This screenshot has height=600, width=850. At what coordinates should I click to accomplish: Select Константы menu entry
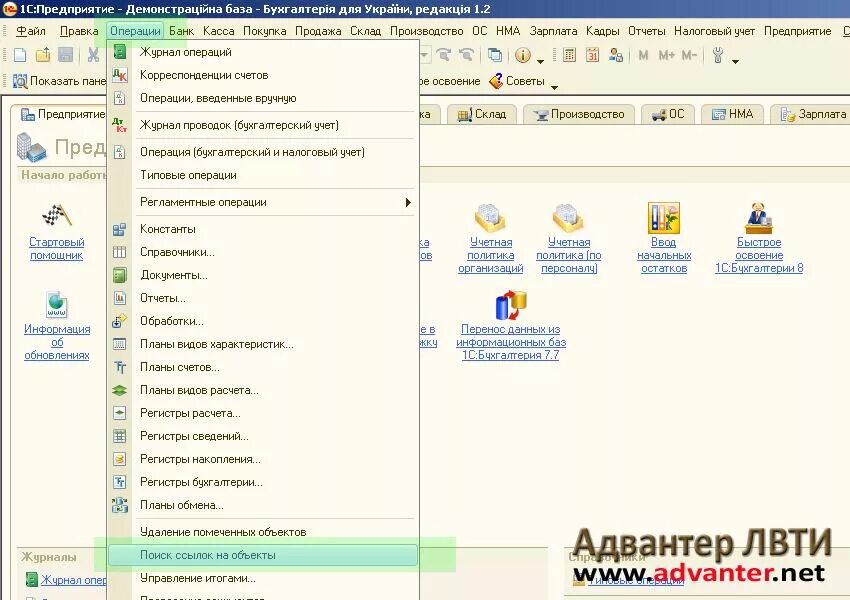(263, 229)
